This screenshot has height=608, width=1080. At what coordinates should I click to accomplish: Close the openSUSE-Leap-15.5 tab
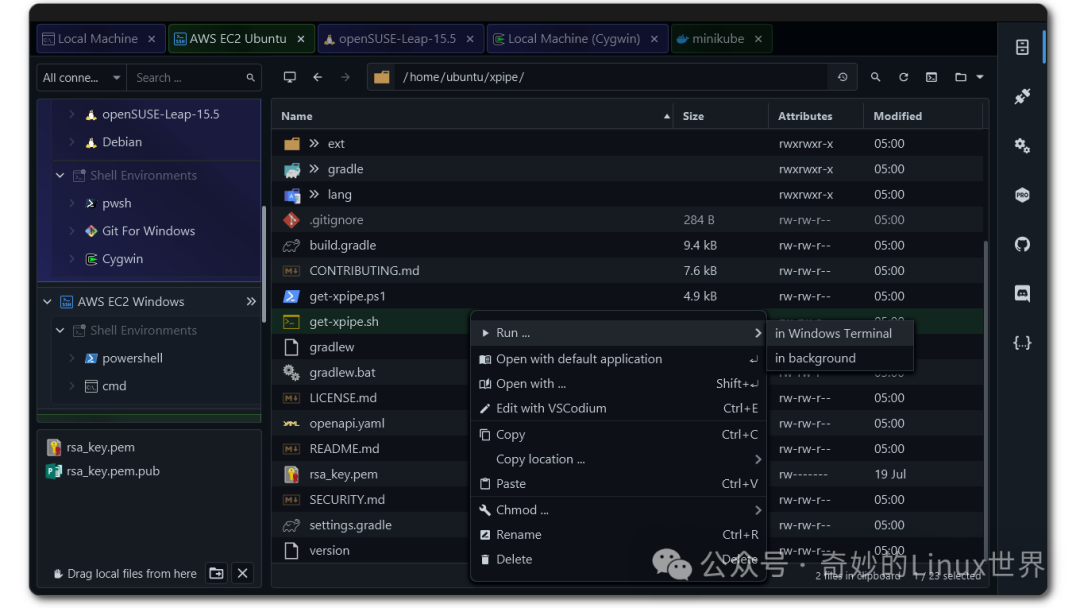pyautogui.click(x=470, y=39)
